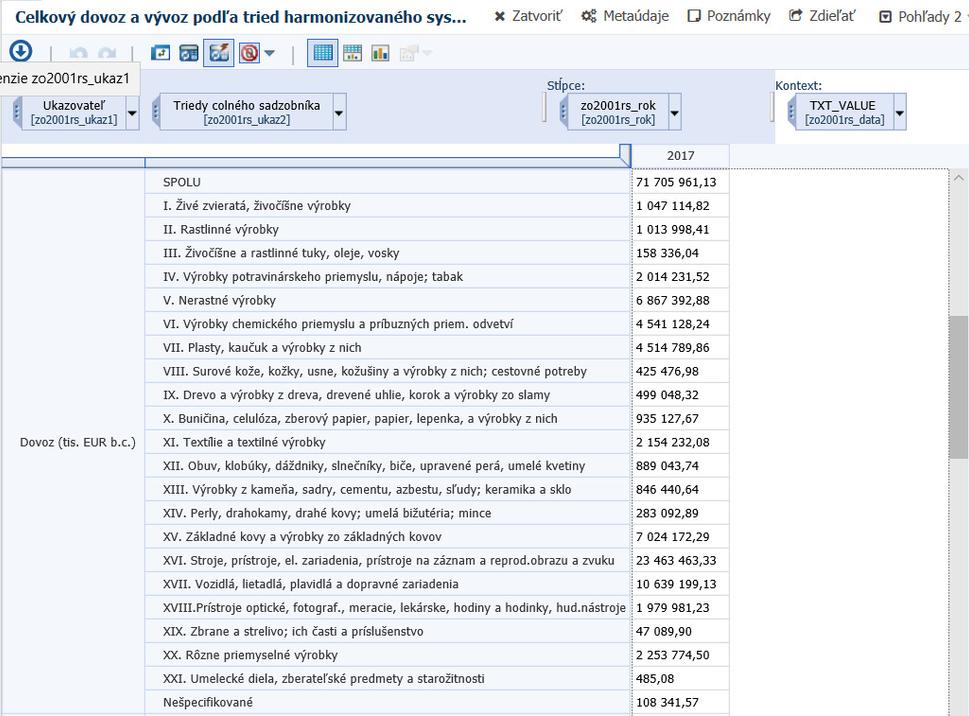
Task: Click the greyed-out chart type icon
Action: pos(409,54)
